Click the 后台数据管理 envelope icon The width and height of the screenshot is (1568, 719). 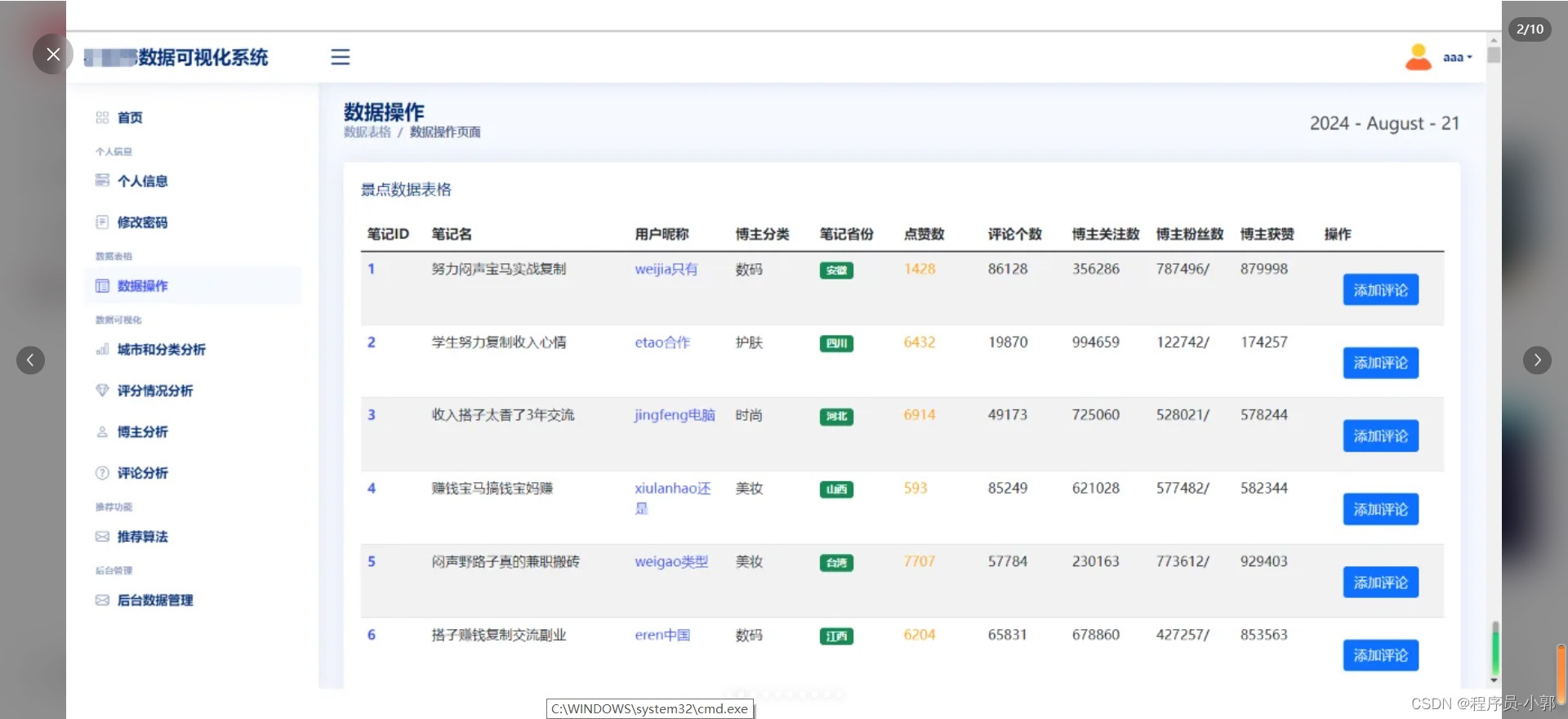[x=102, y=601]
